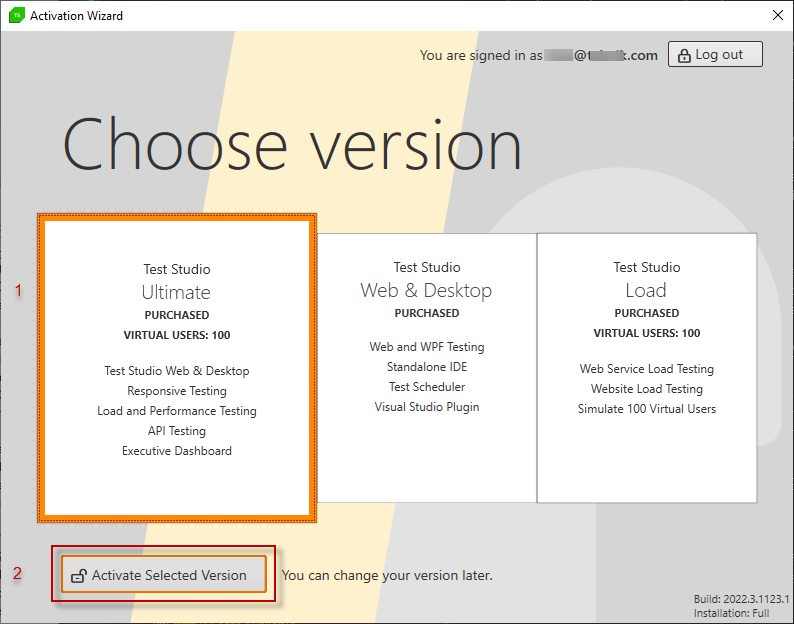Log out of the signed-in account
The width and height of the screenshot is (794, 624).
tap(715, 54)
